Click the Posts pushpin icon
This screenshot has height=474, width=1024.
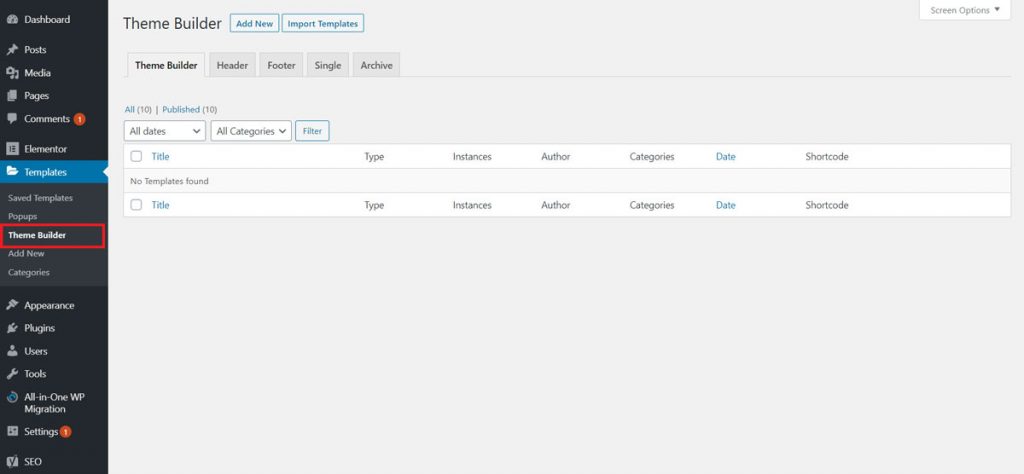[12, 50]
